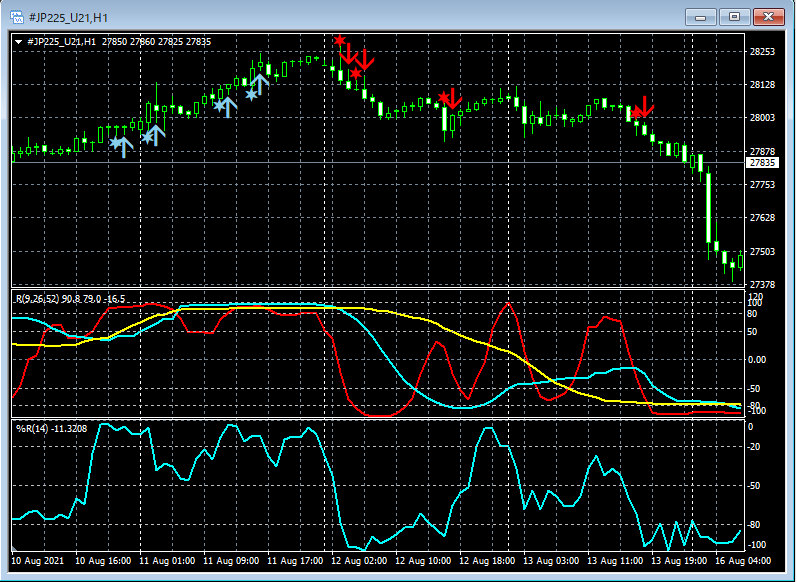Expand the triangle menu beside #JP225_U21,H1 label
The image size is (797, 582).
(20, 41)
